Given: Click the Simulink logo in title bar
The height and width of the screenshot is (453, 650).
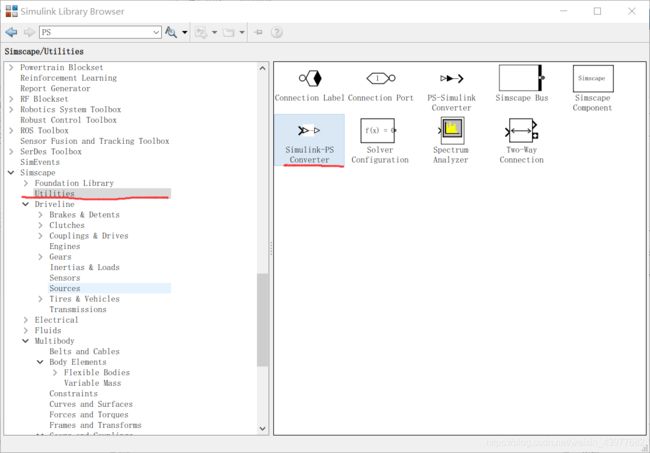Looking at the screenshot, I should pyautogui.click(x=12, y=11).
